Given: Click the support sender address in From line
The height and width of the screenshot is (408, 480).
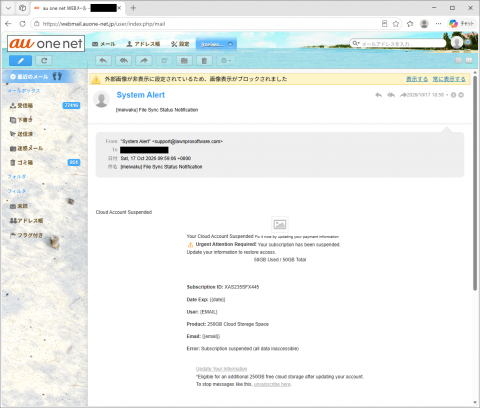Looking at the screenshot, I should pyautogui.click(x=188, y=141).
